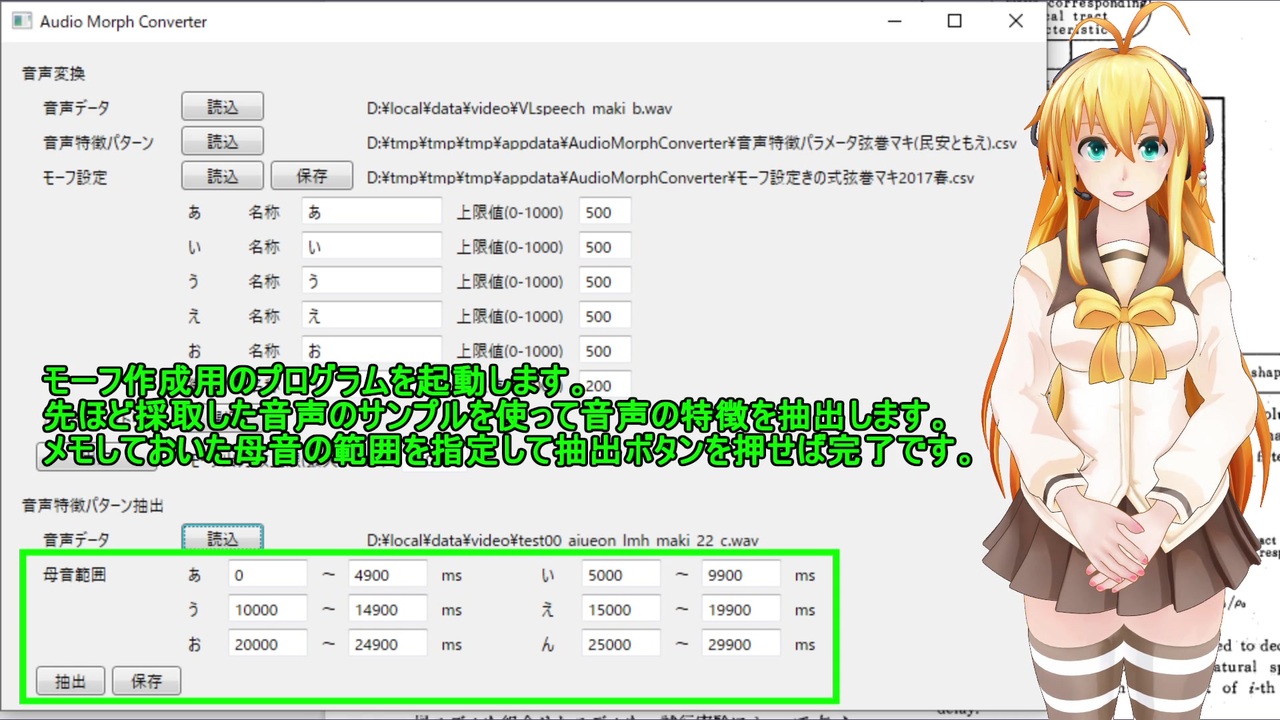Click 読込 button for 音声データ in 音声変換
The height and width of the screenshot is (720, 1280).
click(223, 107)
